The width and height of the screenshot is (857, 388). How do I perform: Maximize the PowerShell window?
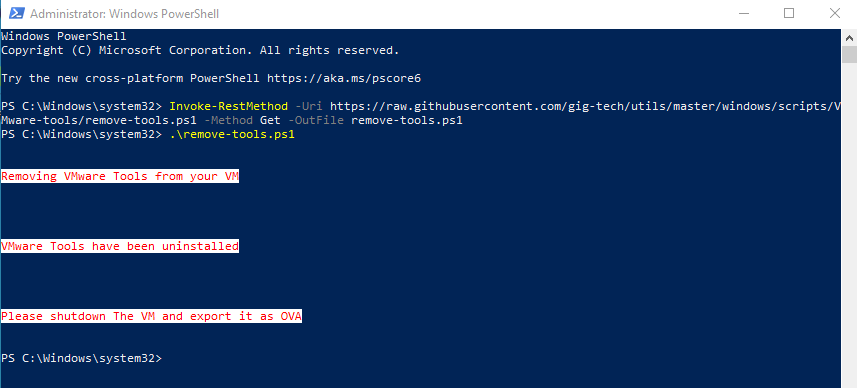pos(789,14)
